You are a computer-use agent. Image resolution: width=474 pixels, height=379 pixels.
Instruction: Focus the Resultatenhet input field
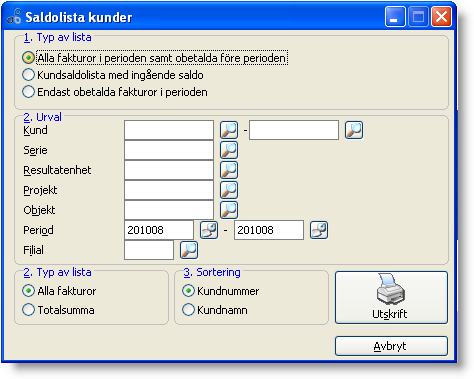point(169,170)
